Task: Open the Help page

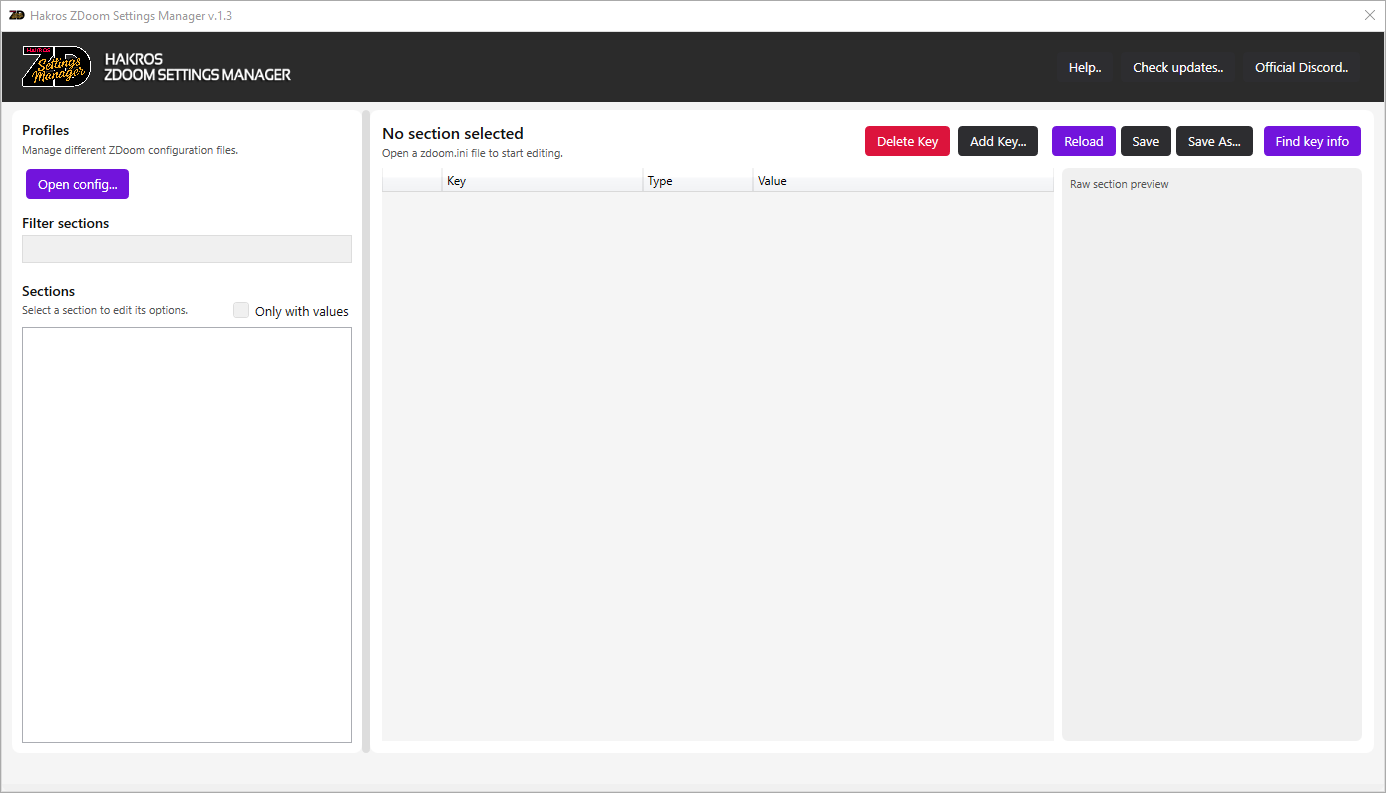Action: pyautogui.click(x=1085, y=68)
